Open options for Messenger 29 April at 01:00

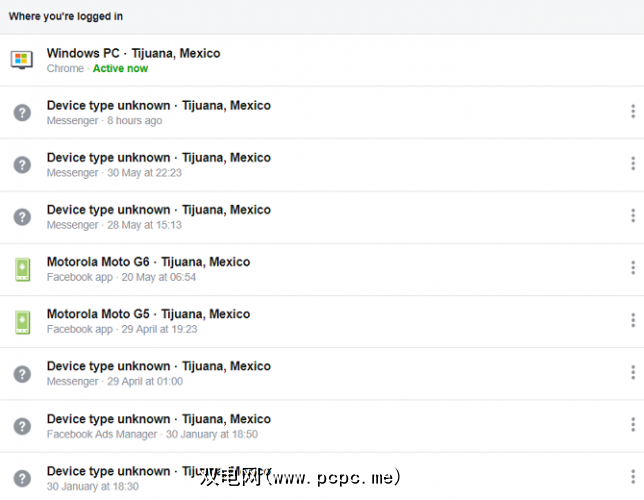pos(633,373)
